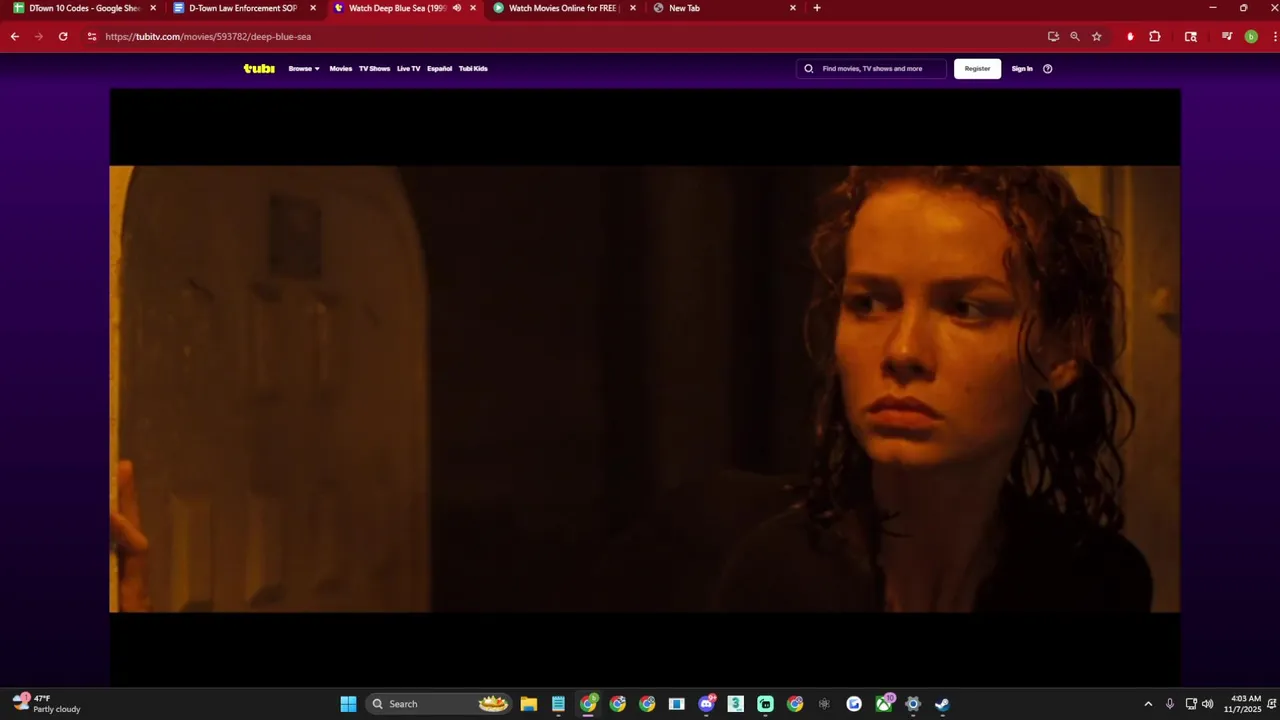
Task: Open Notepad from the taskbar
Action: click(558, 704)
